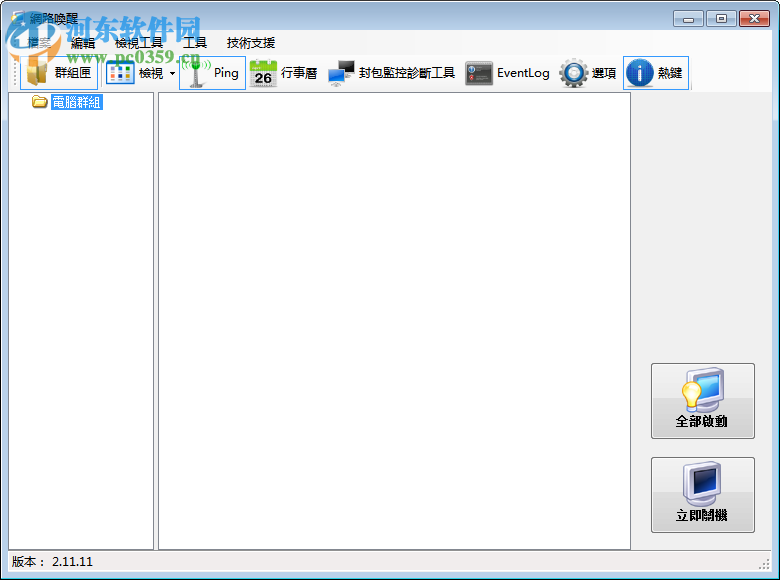This screenshot has height=580, width=780.
Task: Open 封包監控診斷工具 packet monitor
Action: pos(391,73)
